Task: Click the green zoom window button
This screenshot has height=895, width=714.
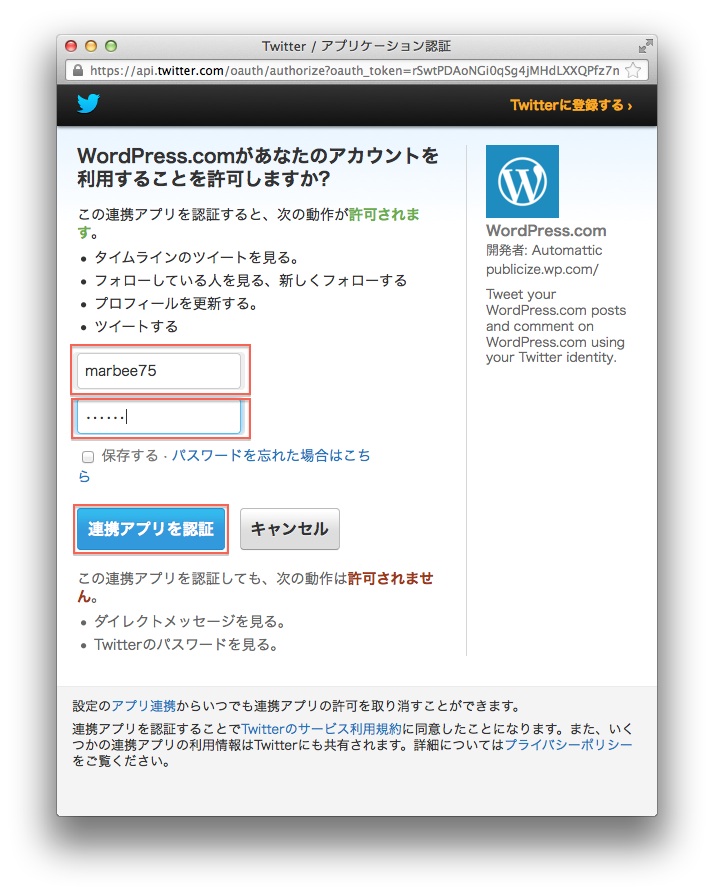Action: (111, 46)
